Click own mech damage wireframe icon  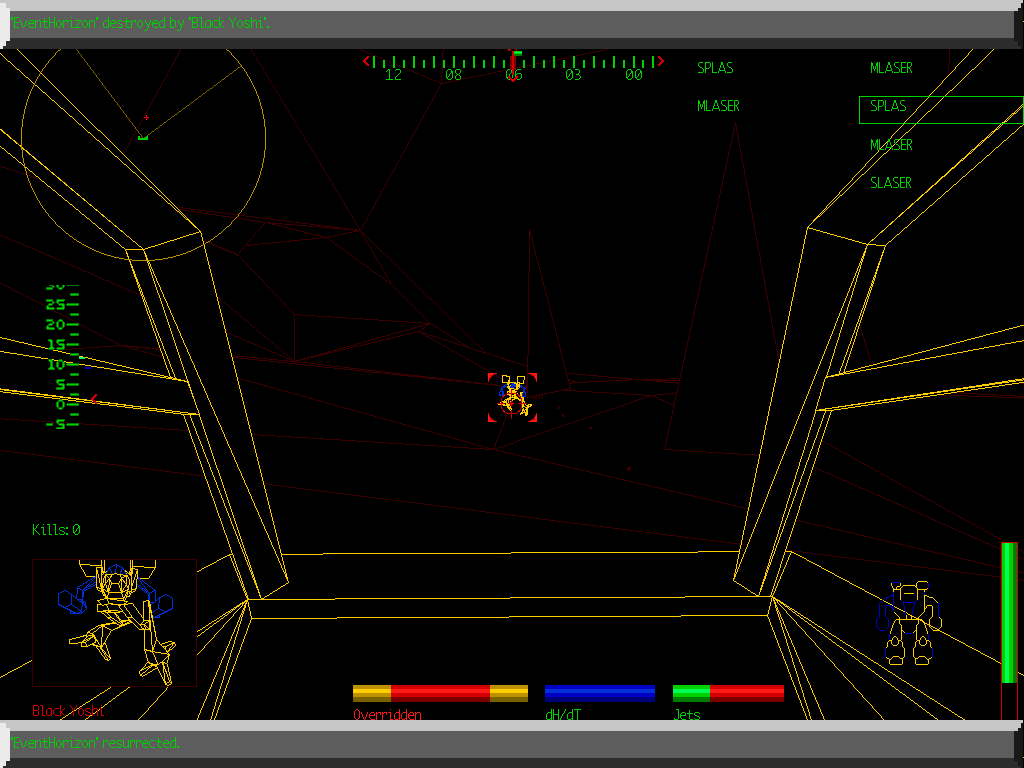point(909,624)
